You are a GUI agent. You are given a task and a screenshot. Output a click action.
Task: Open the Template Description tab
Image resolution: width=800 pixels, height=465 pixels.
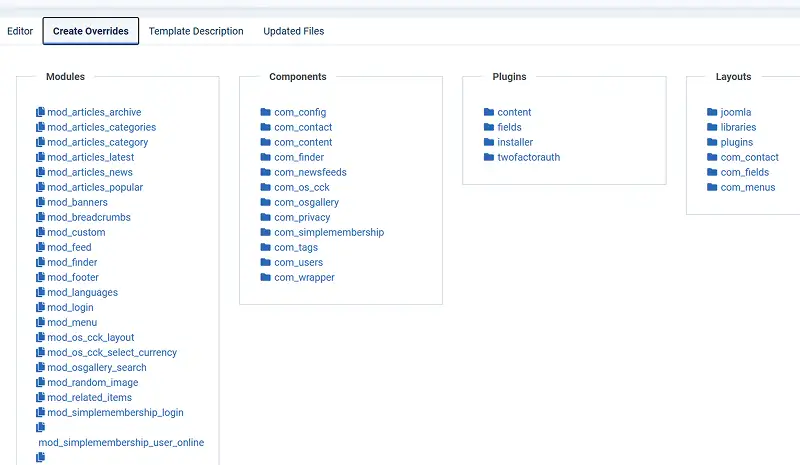coord(196,31)
